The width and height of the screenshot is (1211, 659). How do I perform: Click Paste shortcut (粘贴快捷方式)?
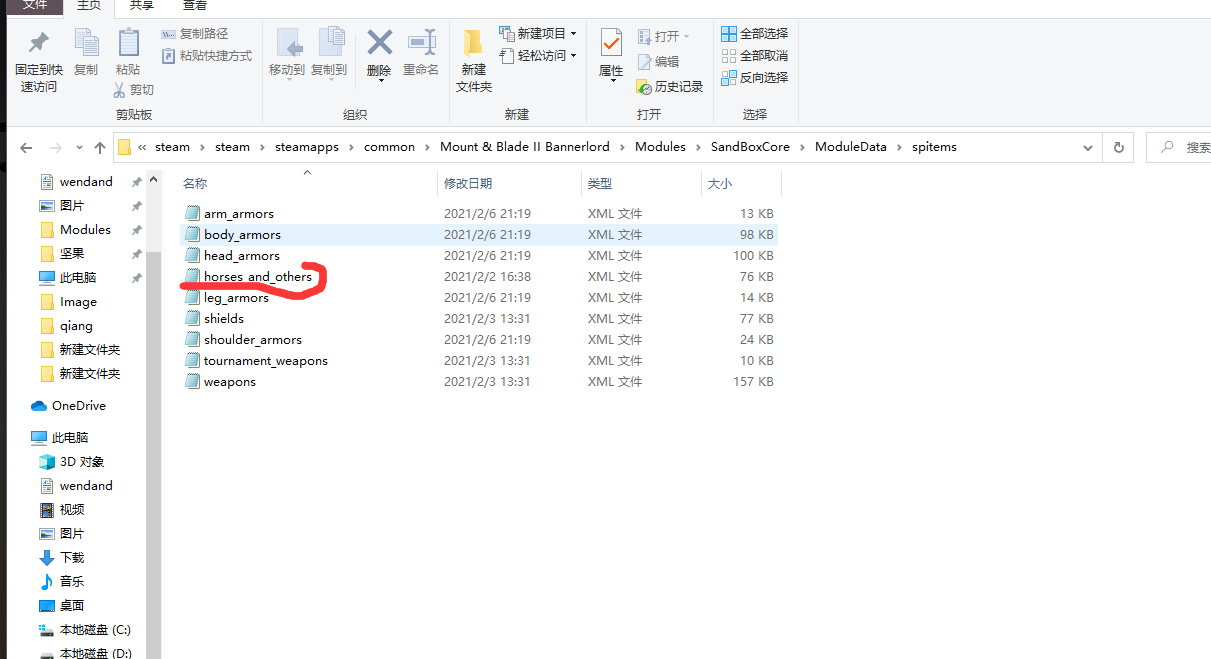point(206,56)
